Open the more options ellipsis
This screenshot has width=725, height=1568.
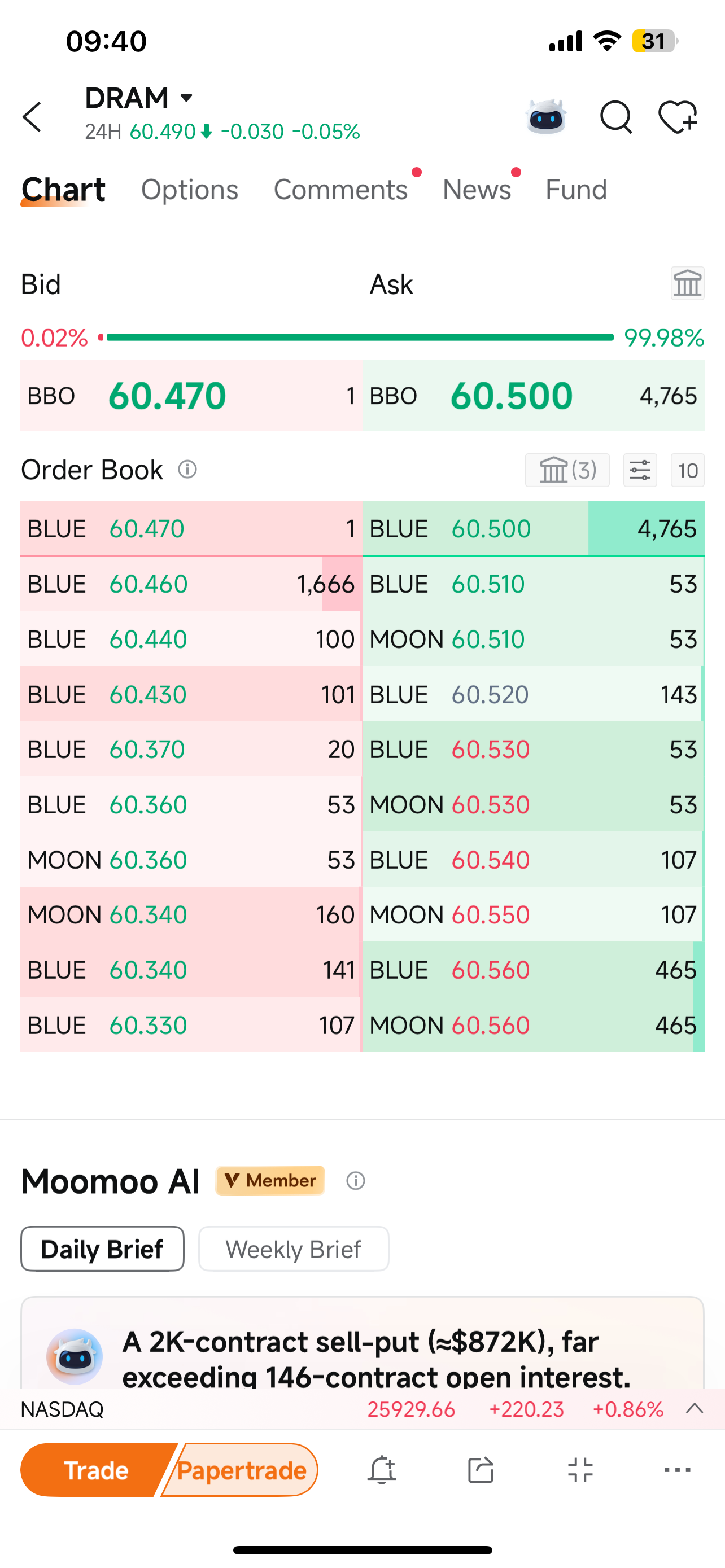pos(678,1470)
